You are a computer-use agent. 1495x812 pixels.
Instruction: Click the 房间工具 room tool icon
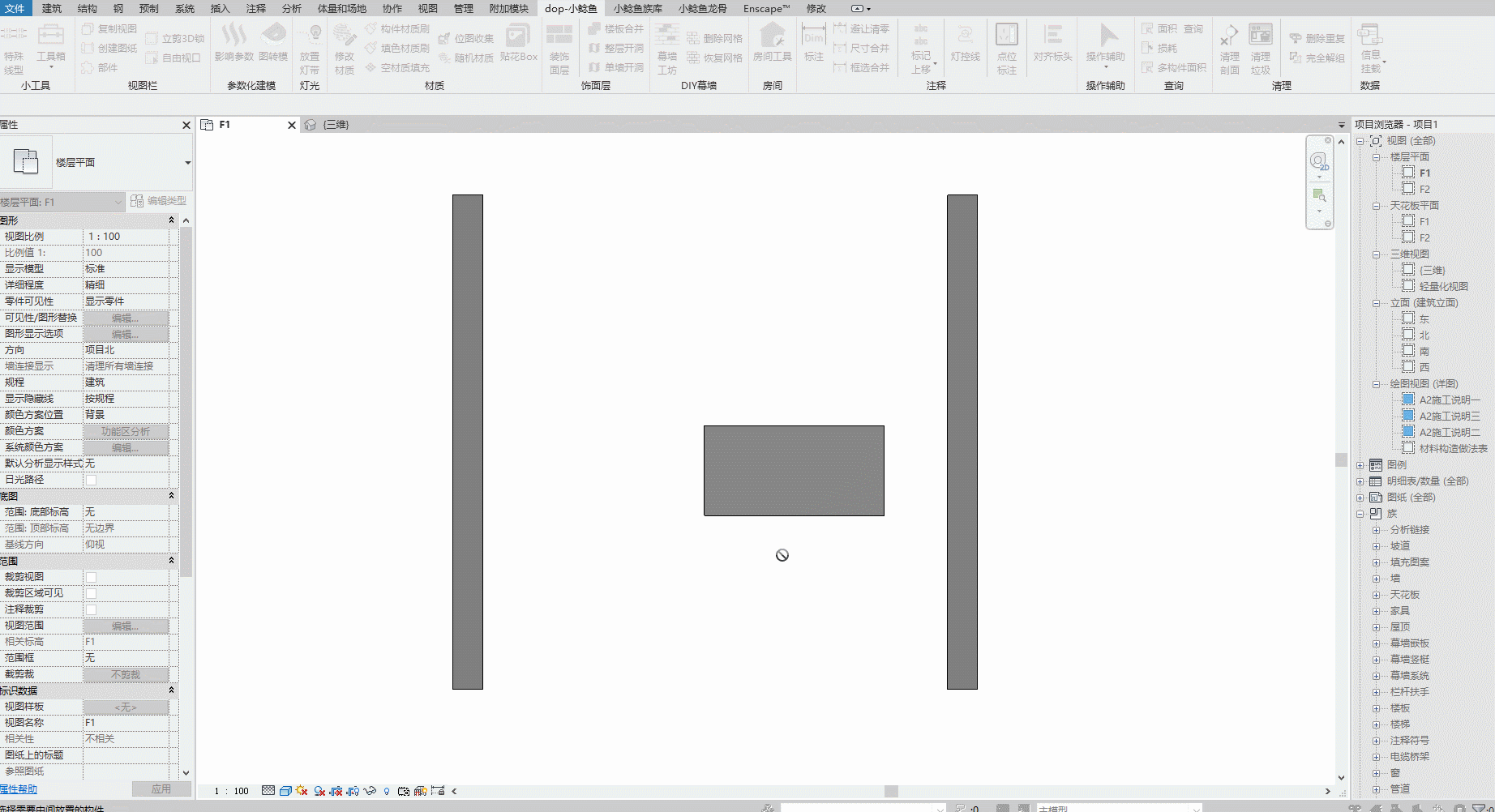point(772,43)
